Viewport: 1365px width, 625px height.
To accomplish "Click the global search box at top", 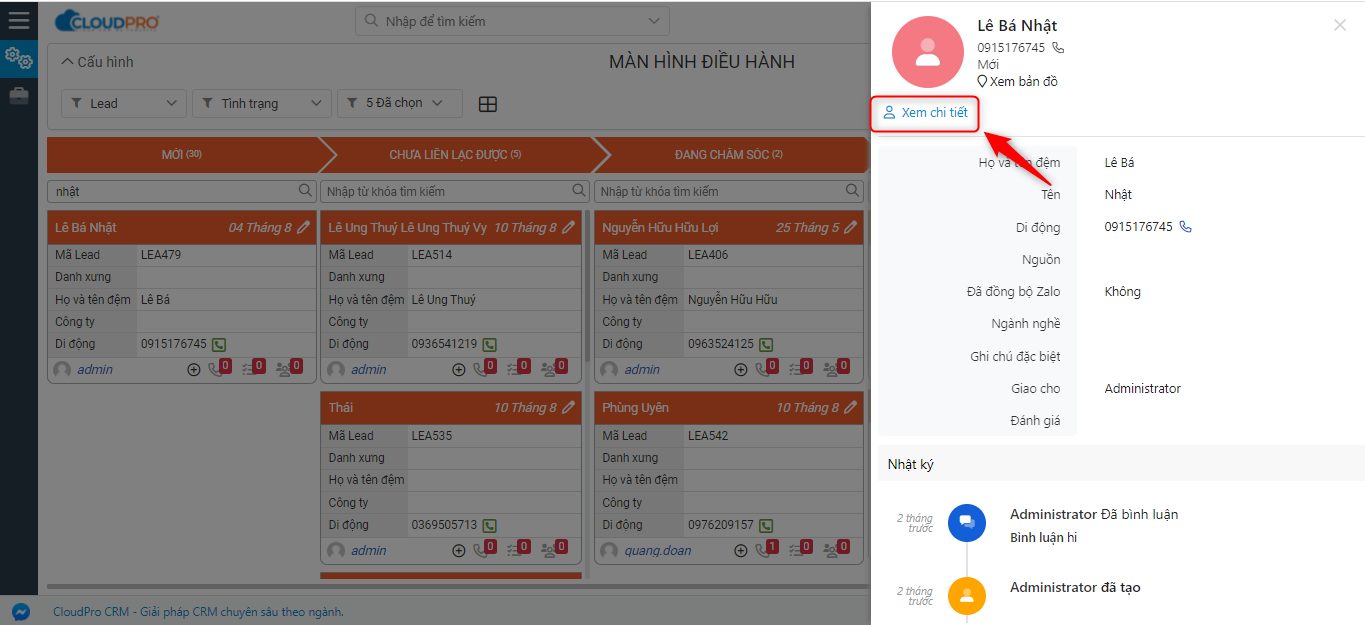I will pyautogui.click(x=512, y=21).
